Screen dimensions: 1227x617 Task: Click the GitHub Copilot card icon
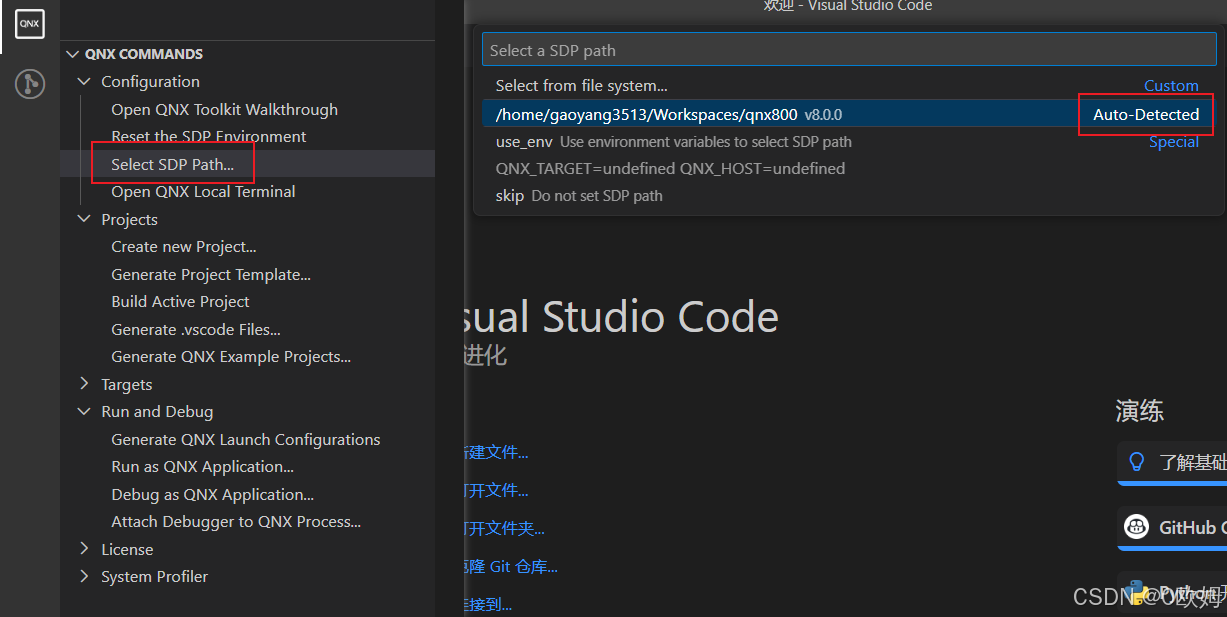click(1136, 527)
